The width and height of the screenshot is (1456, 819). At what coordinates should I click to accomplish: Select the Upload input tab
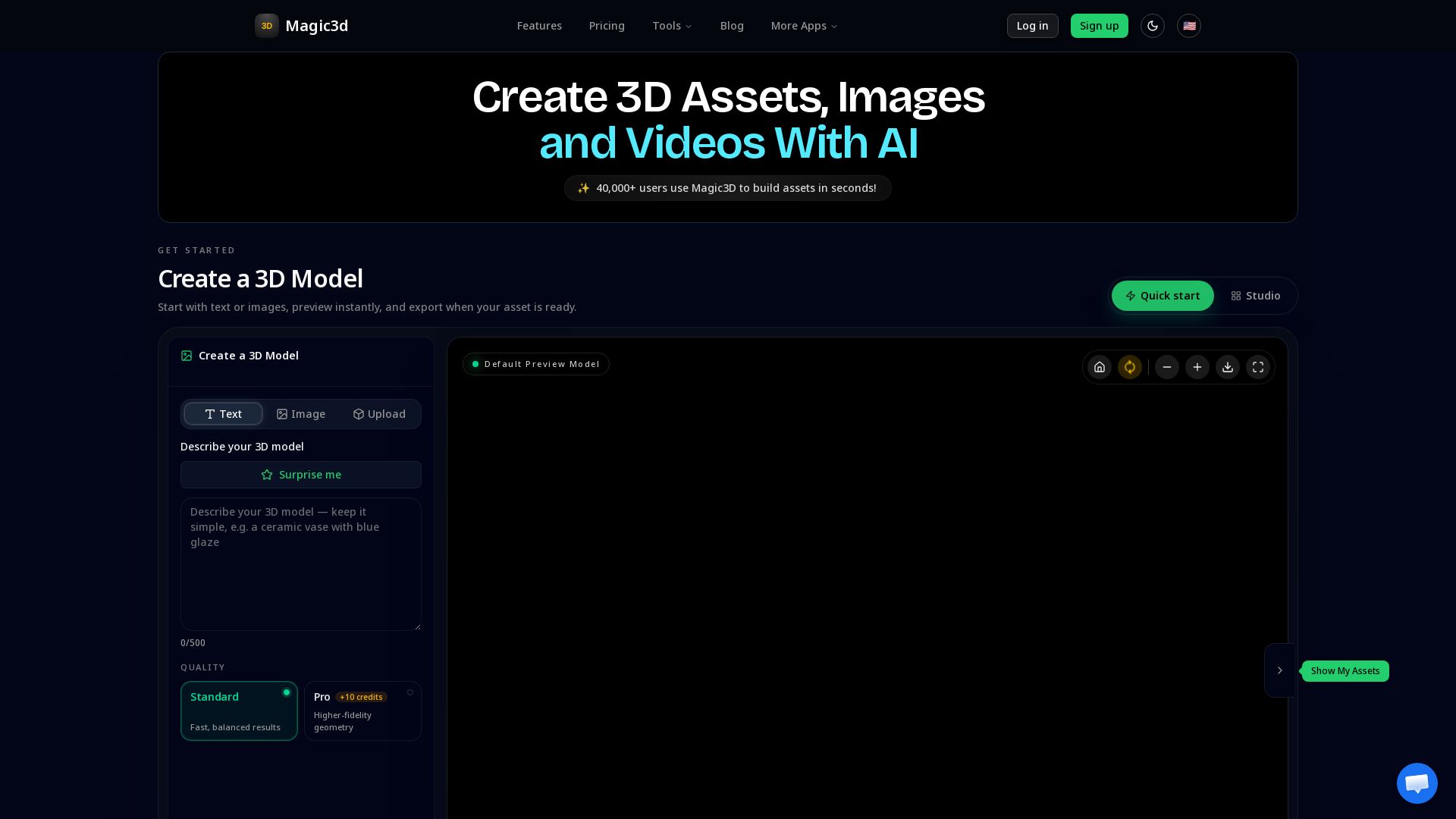(379, 414)
